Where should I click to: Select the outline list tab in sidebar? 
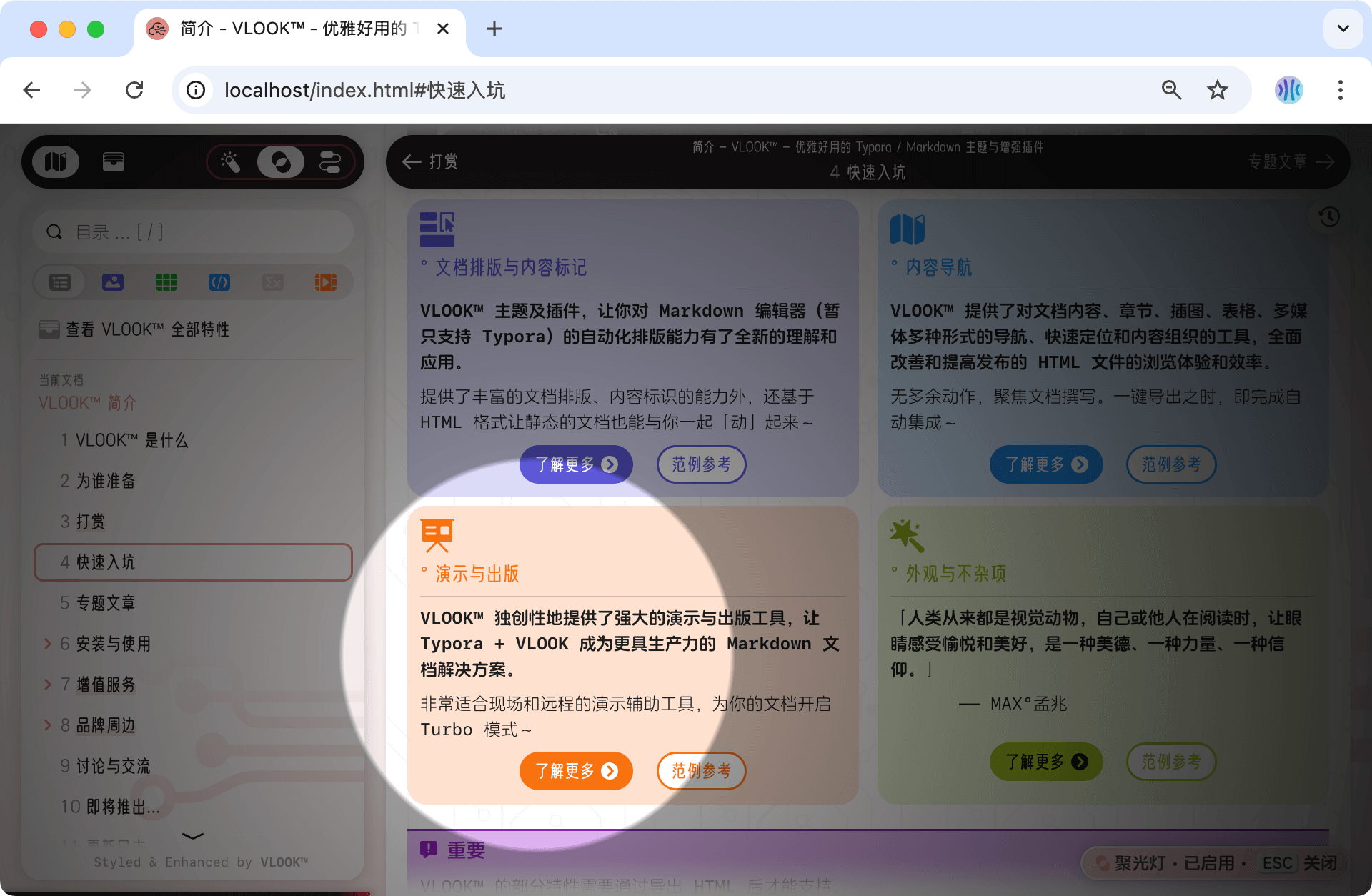[59, 282]
